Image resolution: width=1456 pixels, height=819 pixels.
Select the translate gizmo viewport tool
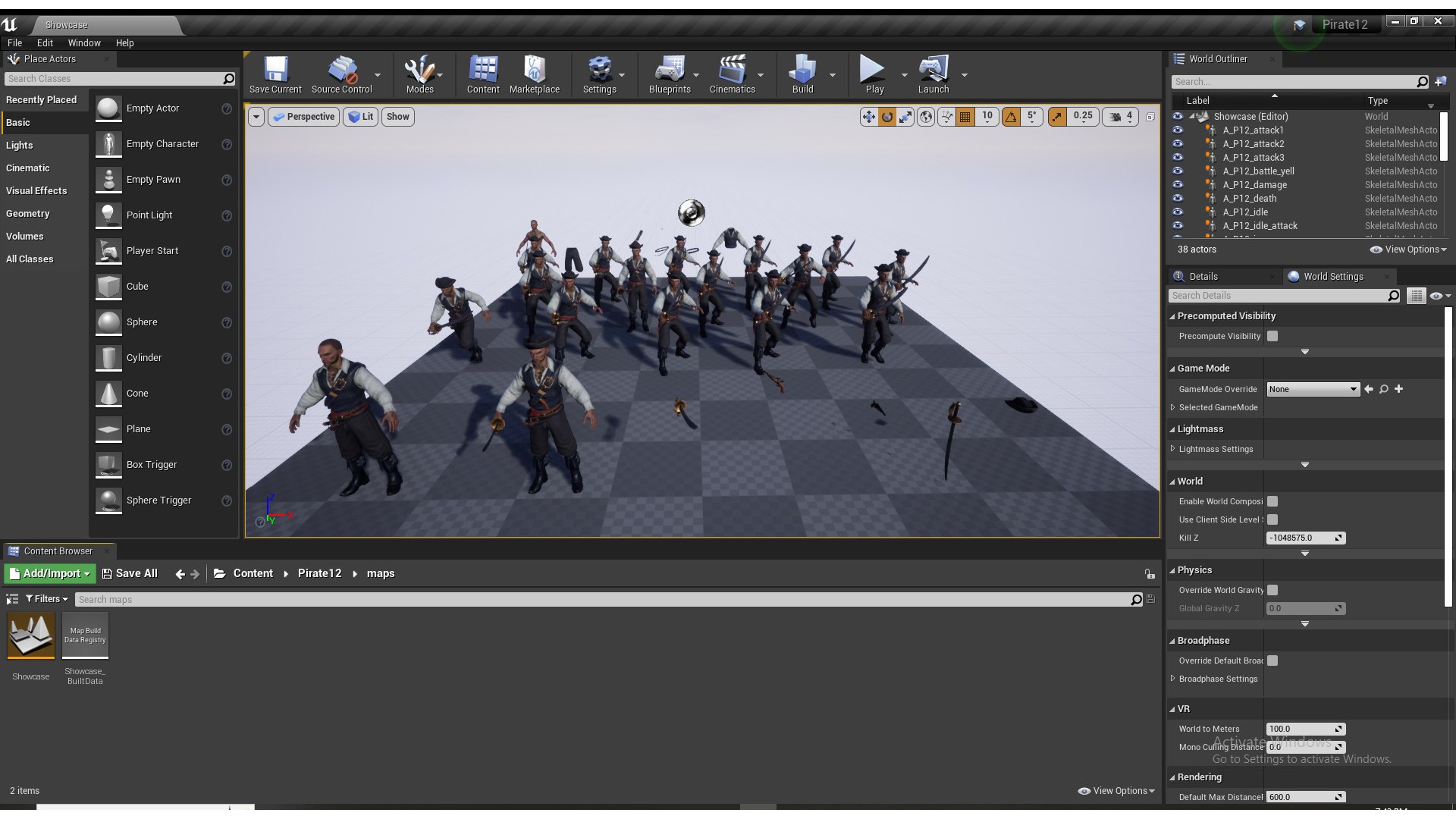coord(868,117)
